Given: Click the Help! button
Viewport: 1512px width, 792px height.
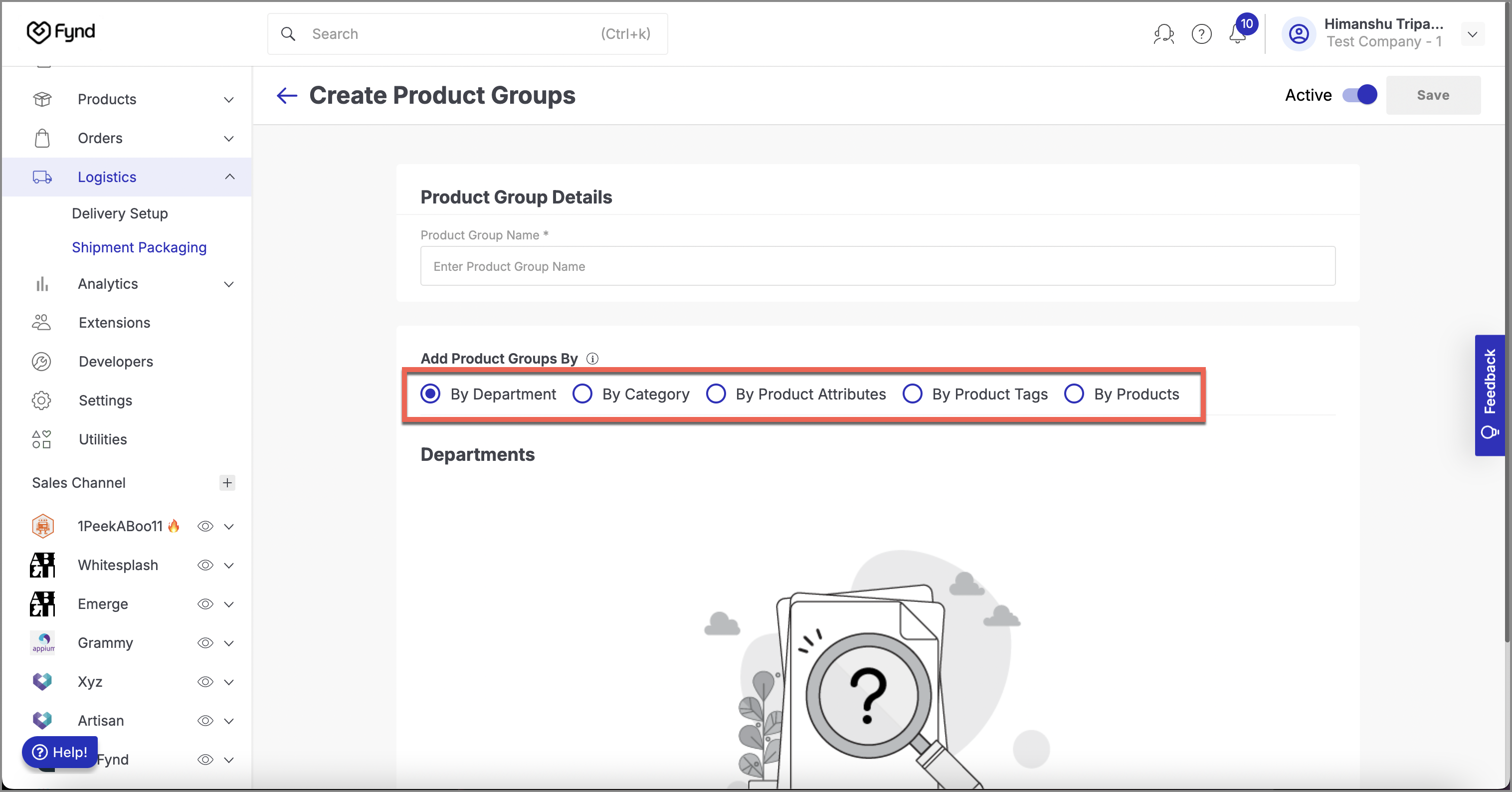Looking at the screenshot, I should pyautogui.click(x=60, y=752).
